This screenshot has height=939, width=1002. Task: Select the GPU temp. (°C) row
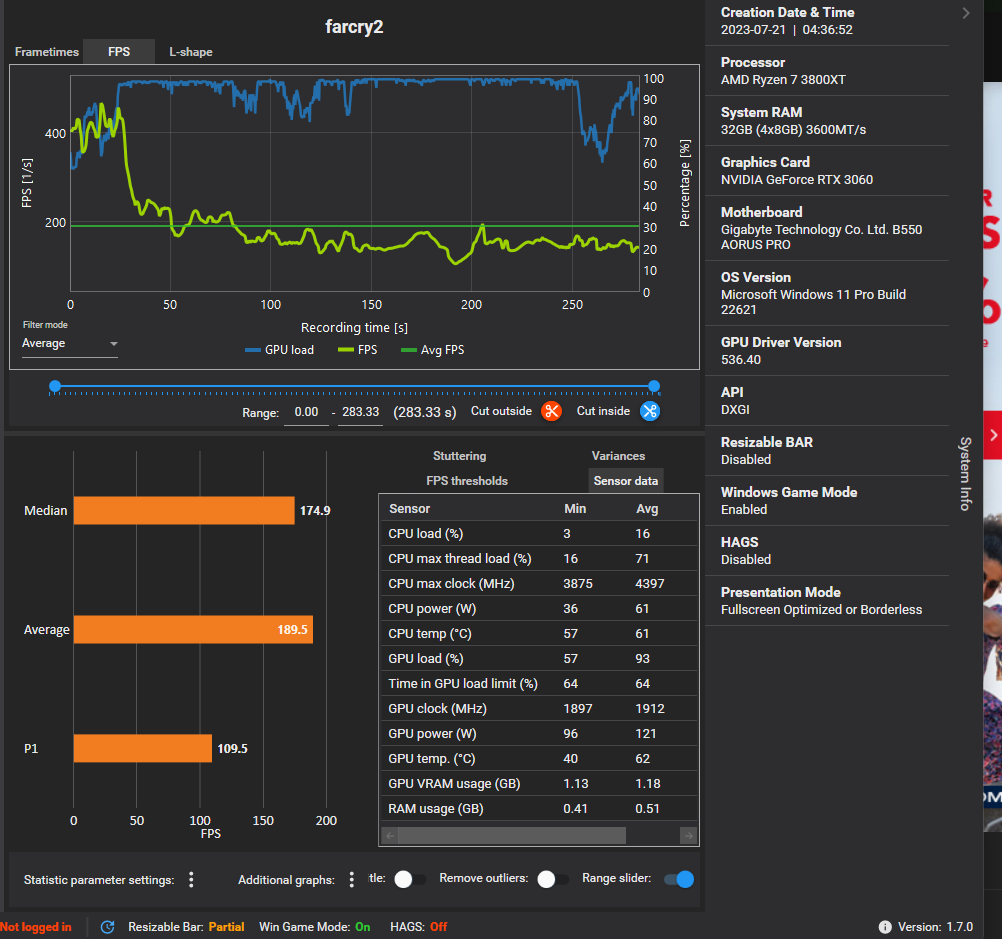pos(539,758)
